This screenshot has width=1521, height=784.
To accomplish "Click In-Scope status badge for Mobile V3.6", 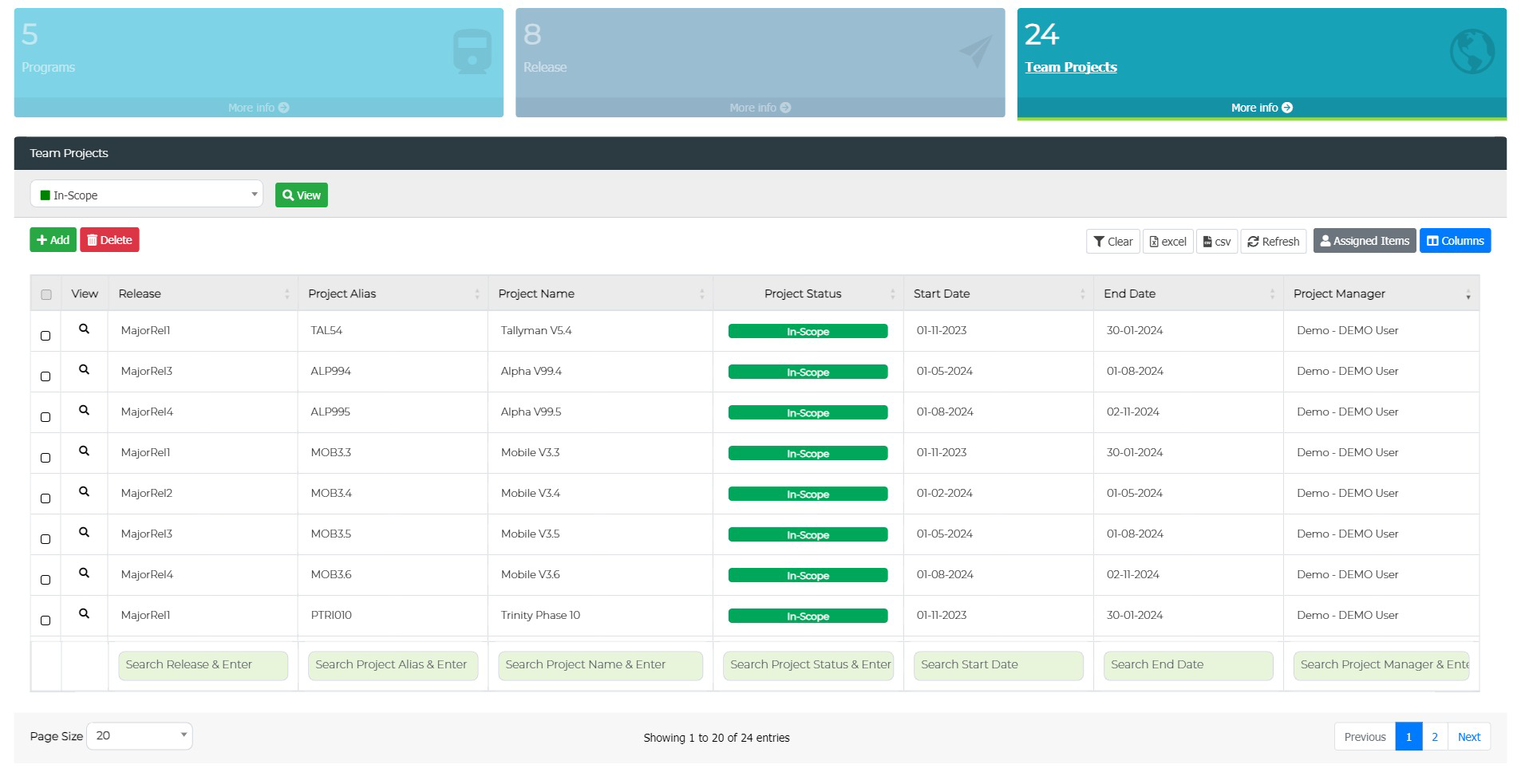I will (x=808, y=575).
